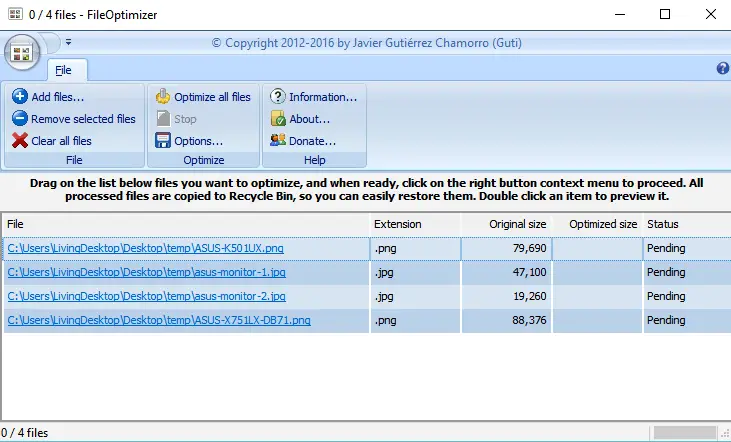Click the .jpg extension cell for asus-monitor-1
The height and width of the screenshot is (442, 731).
coord(415,272)
